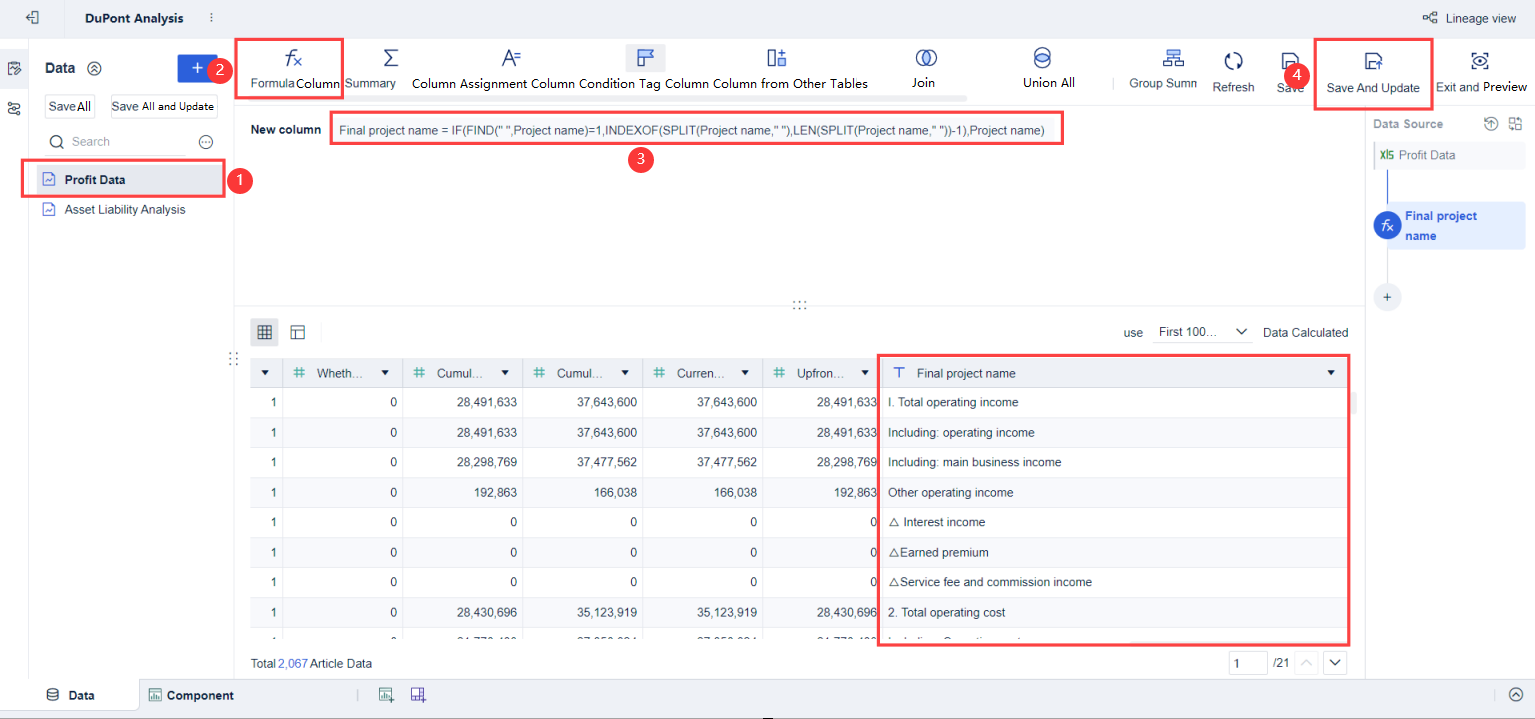Open the First 100 rows dropdown

1202,332
